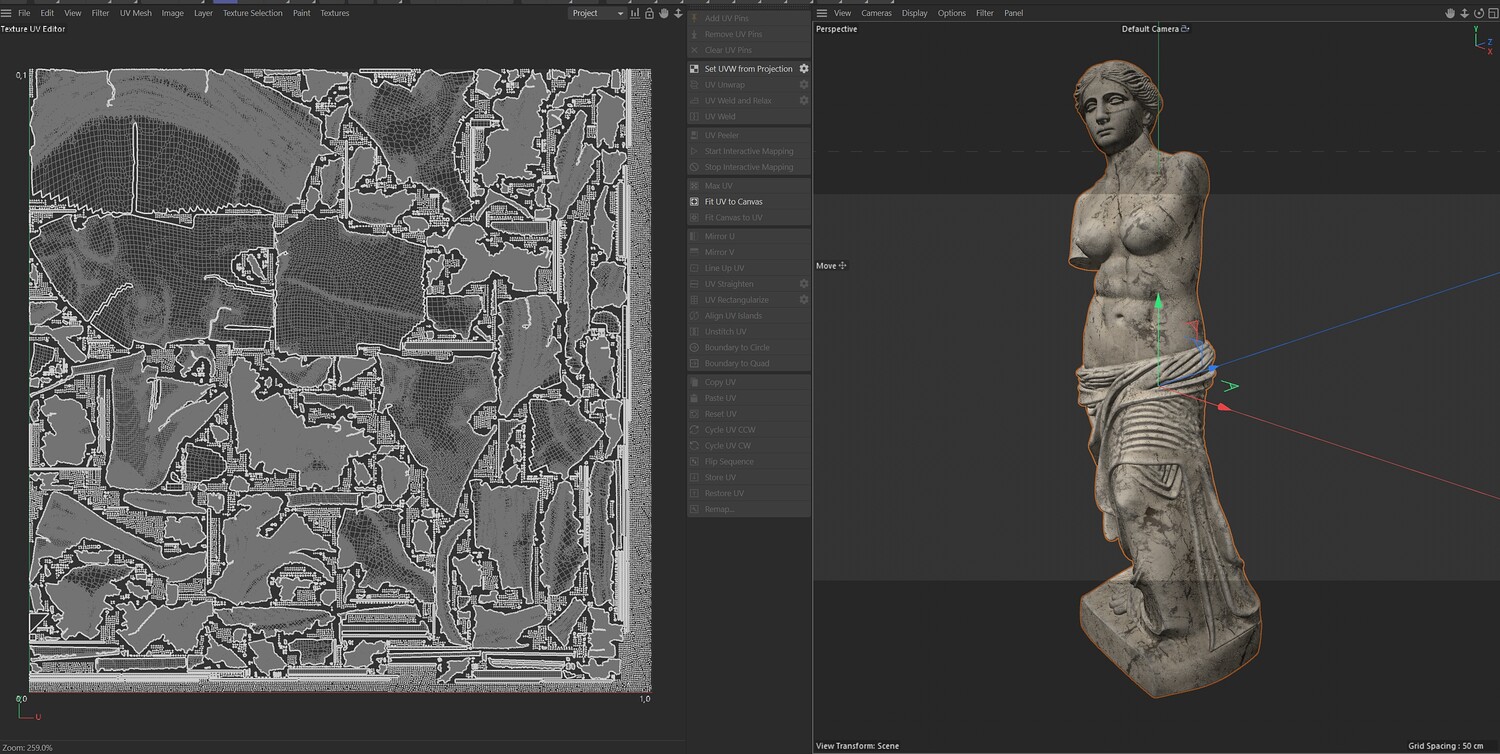
Task: Click the Max UV icon
Action: 695,186
